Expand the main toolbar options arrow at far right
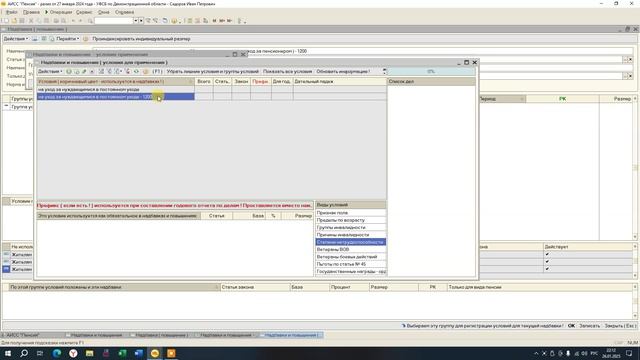640x360 pixels. coord(244,21)
